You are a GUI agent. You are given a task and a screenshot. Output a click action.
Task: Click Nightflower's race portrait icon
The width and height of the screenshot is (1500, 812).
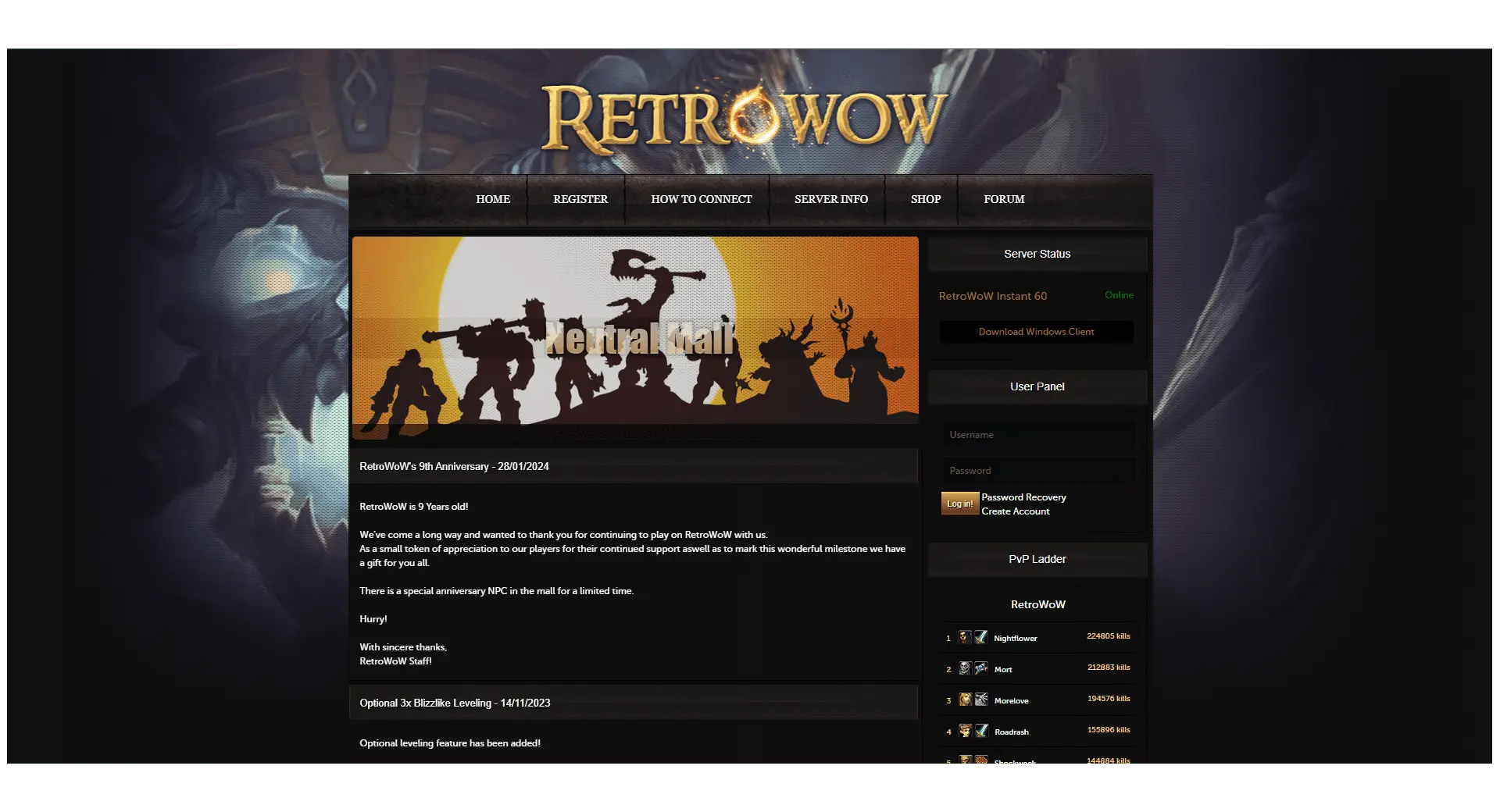[965, 637]
